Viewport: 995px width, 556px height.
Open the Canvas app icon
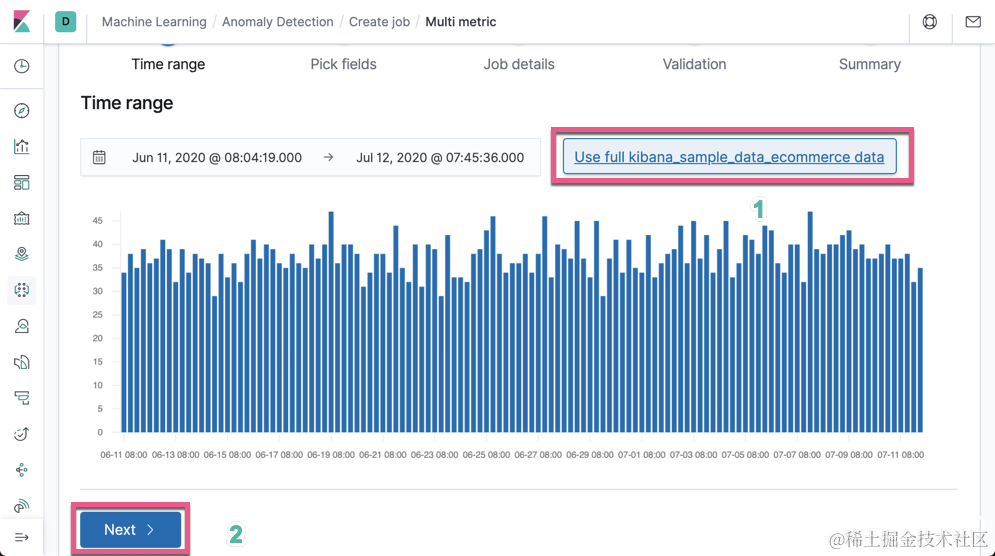[22, 218]
